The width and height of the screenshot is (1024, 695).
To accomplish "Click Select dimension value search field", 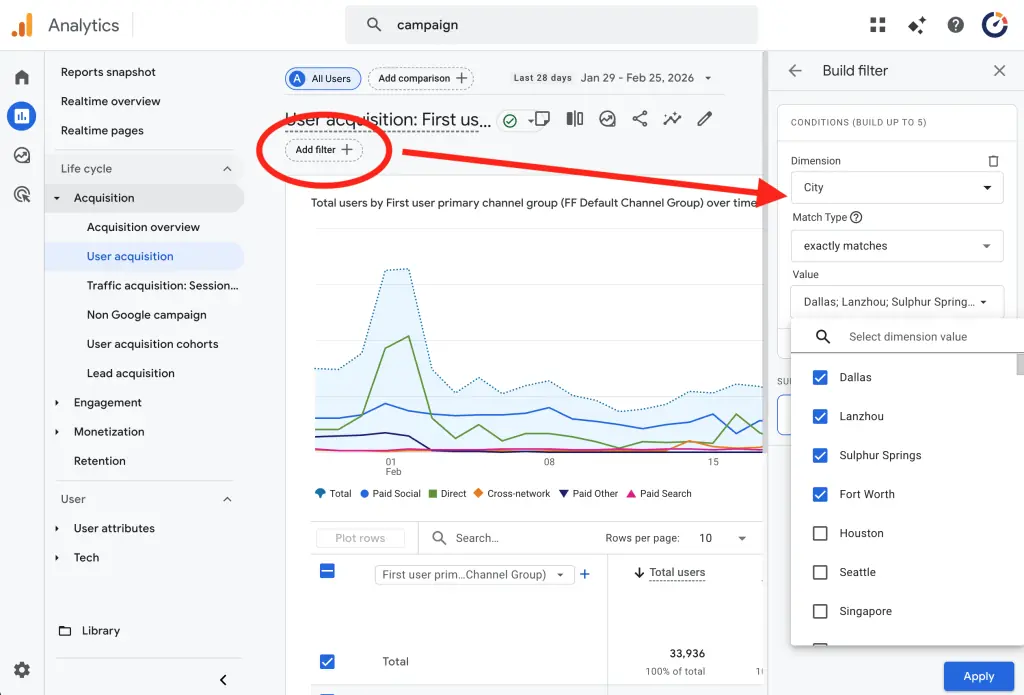I will [x=907, y=337].
